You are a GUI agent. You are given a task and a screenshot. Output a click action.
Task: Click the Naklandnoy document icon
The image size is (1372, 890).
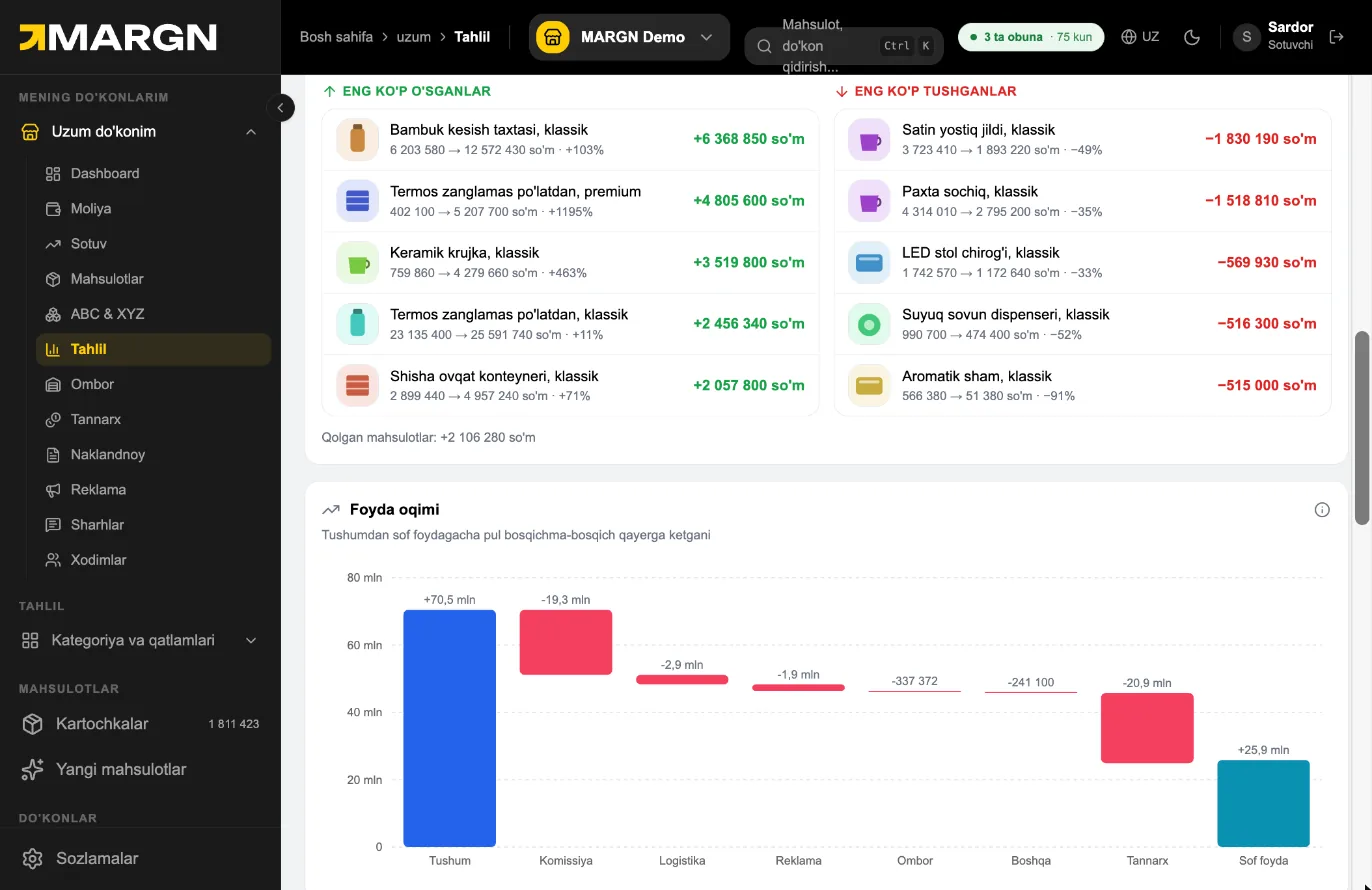click(x=53, y=455)
